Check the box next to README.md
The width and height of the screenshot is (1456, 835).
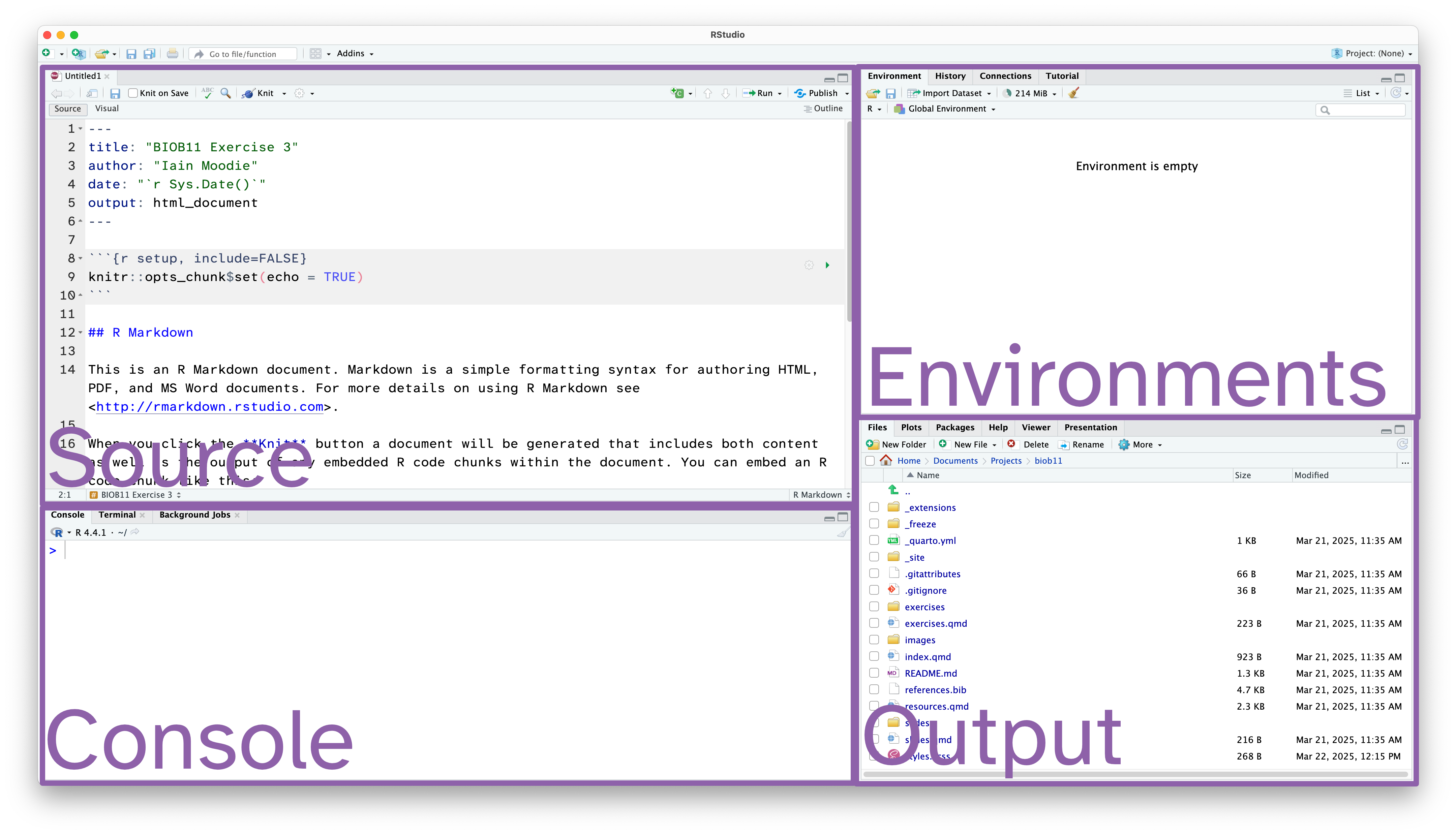point(874,673)
